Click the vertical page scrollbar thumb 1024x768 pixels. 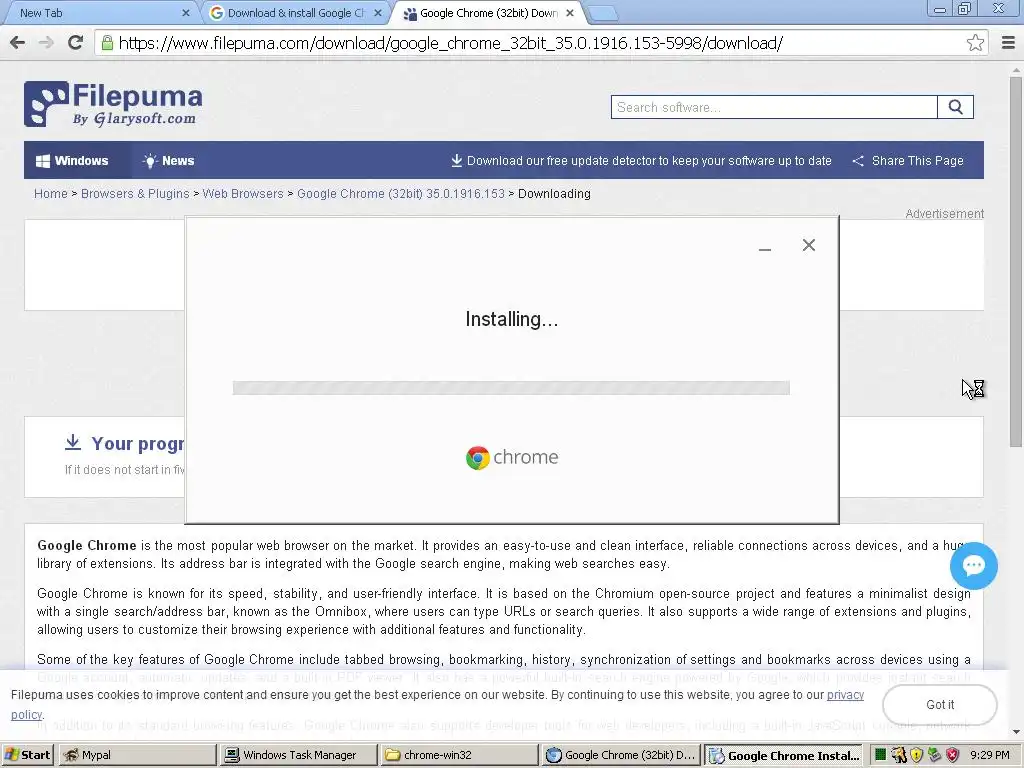1016,261
